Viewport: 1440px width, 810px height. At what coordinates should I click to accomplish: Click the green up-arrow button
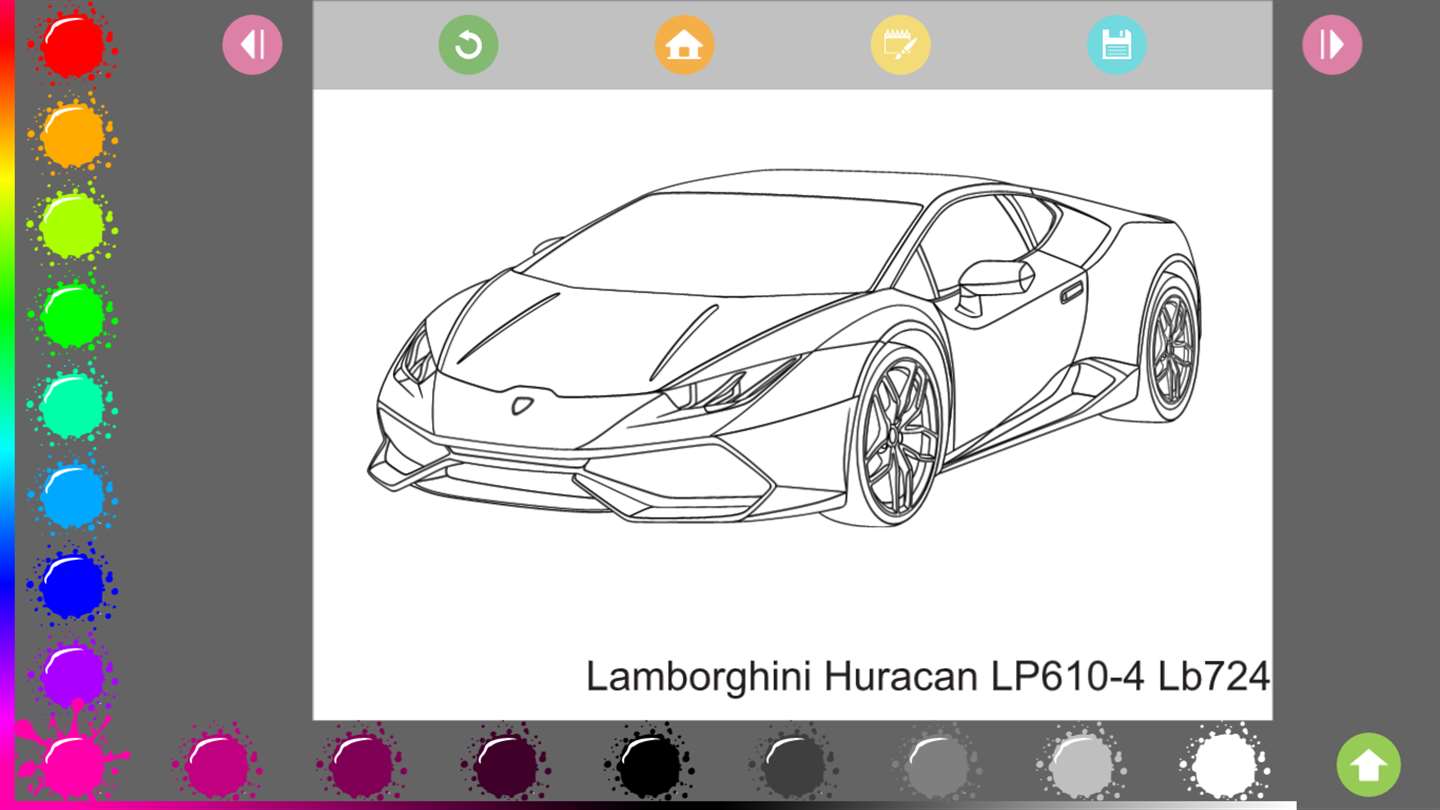tap(1368, 765)
